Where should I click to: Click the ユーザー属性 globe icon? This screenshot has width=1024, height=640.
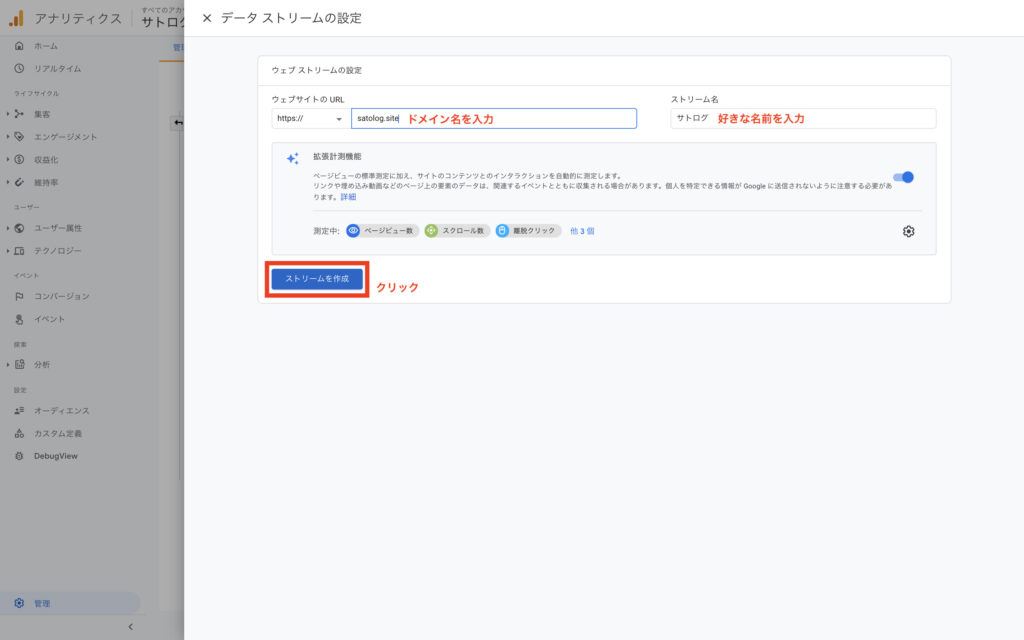click(x=19, y=228)
